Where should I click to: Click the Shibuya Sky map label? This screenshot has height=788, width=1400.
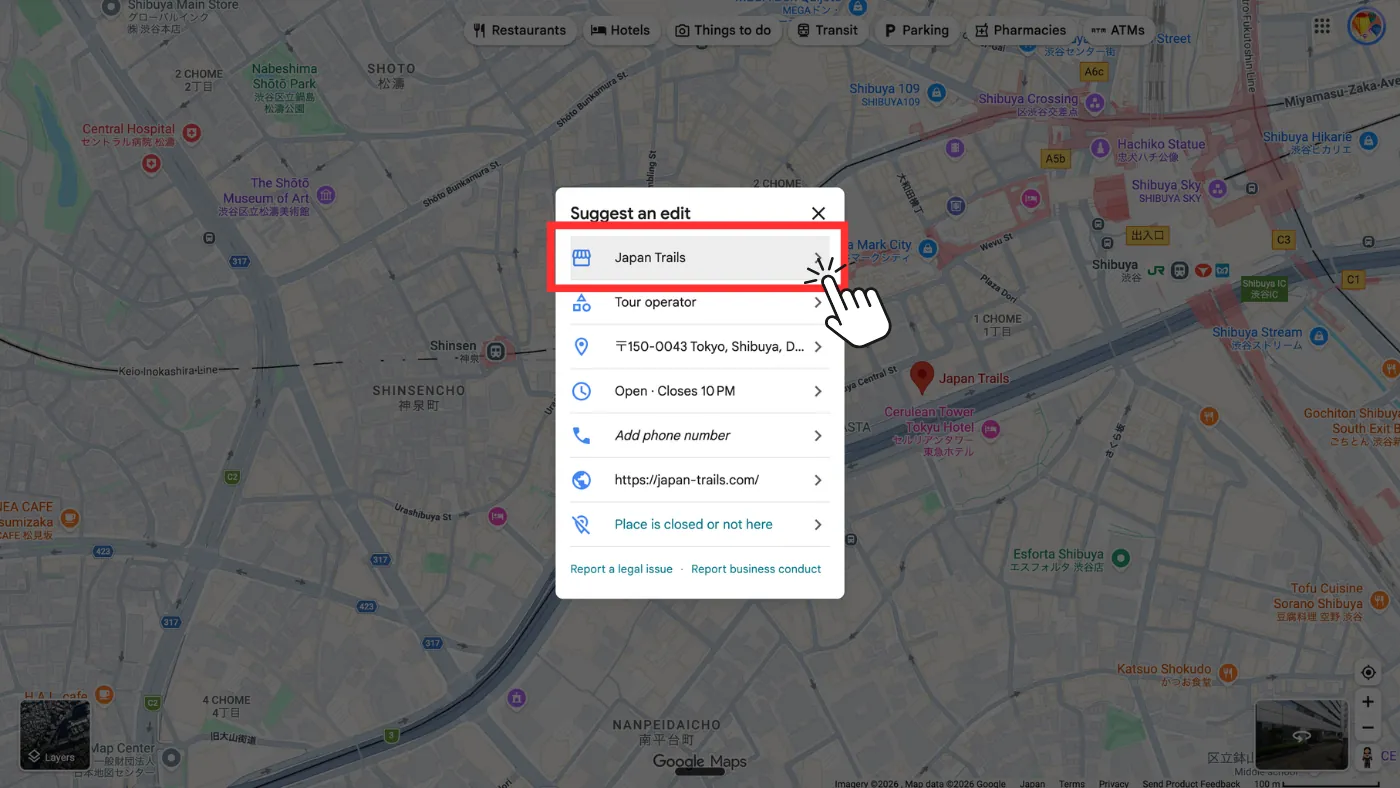click(1166, 191)
